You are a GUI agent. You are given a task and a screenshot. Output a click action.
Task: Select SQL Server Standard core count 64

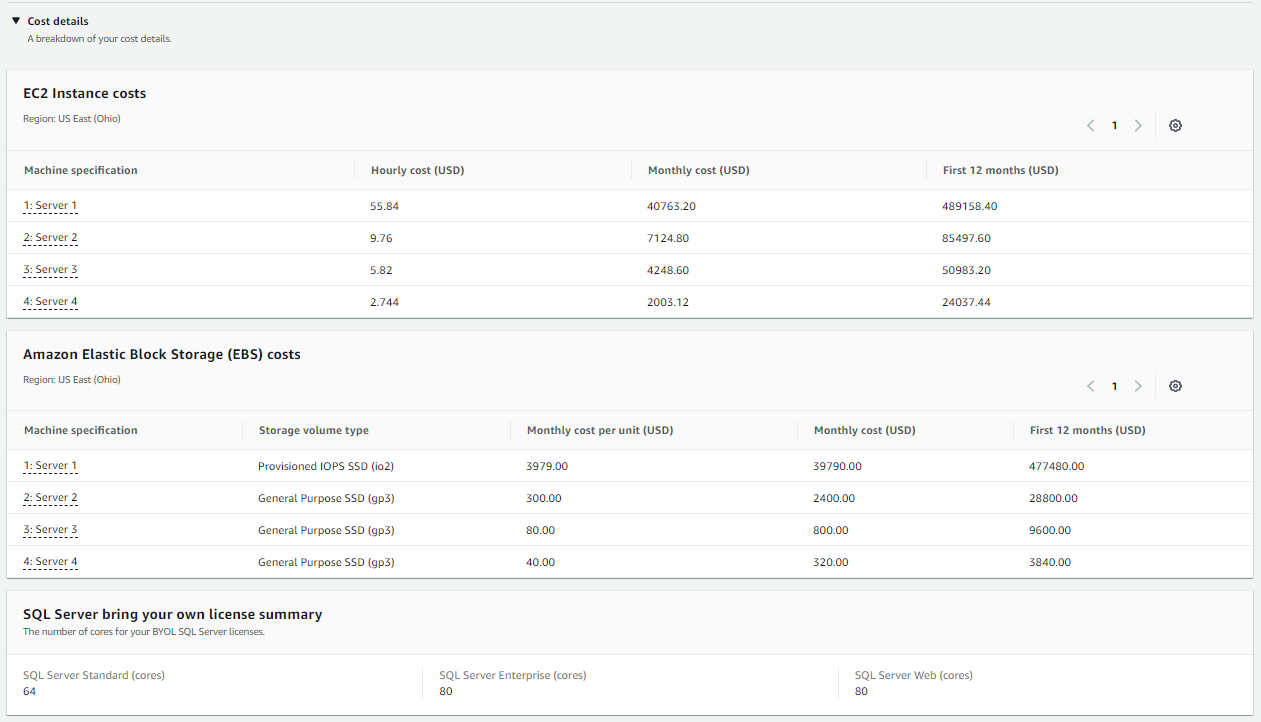pyautogui.click(x=30, y=691)
